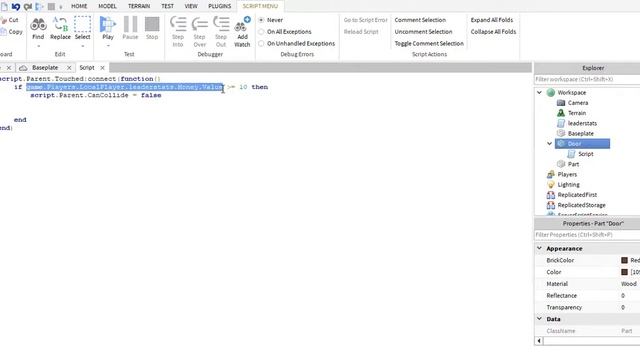The width and height of the screenshot is (640, 360).
Task: Open the Find dropdown arrow
Action: click(x=38, y=46)
